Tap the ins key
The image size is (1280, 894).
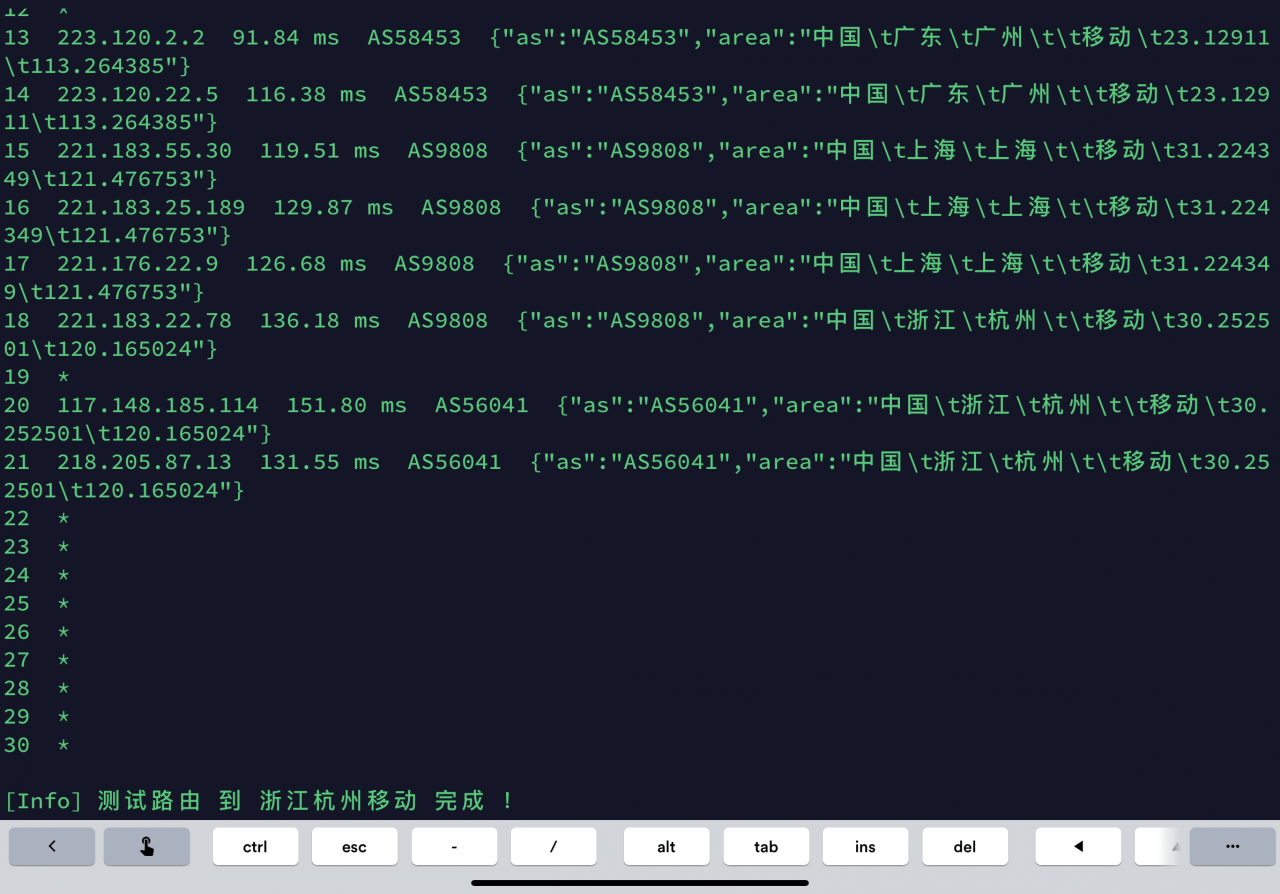865,846
